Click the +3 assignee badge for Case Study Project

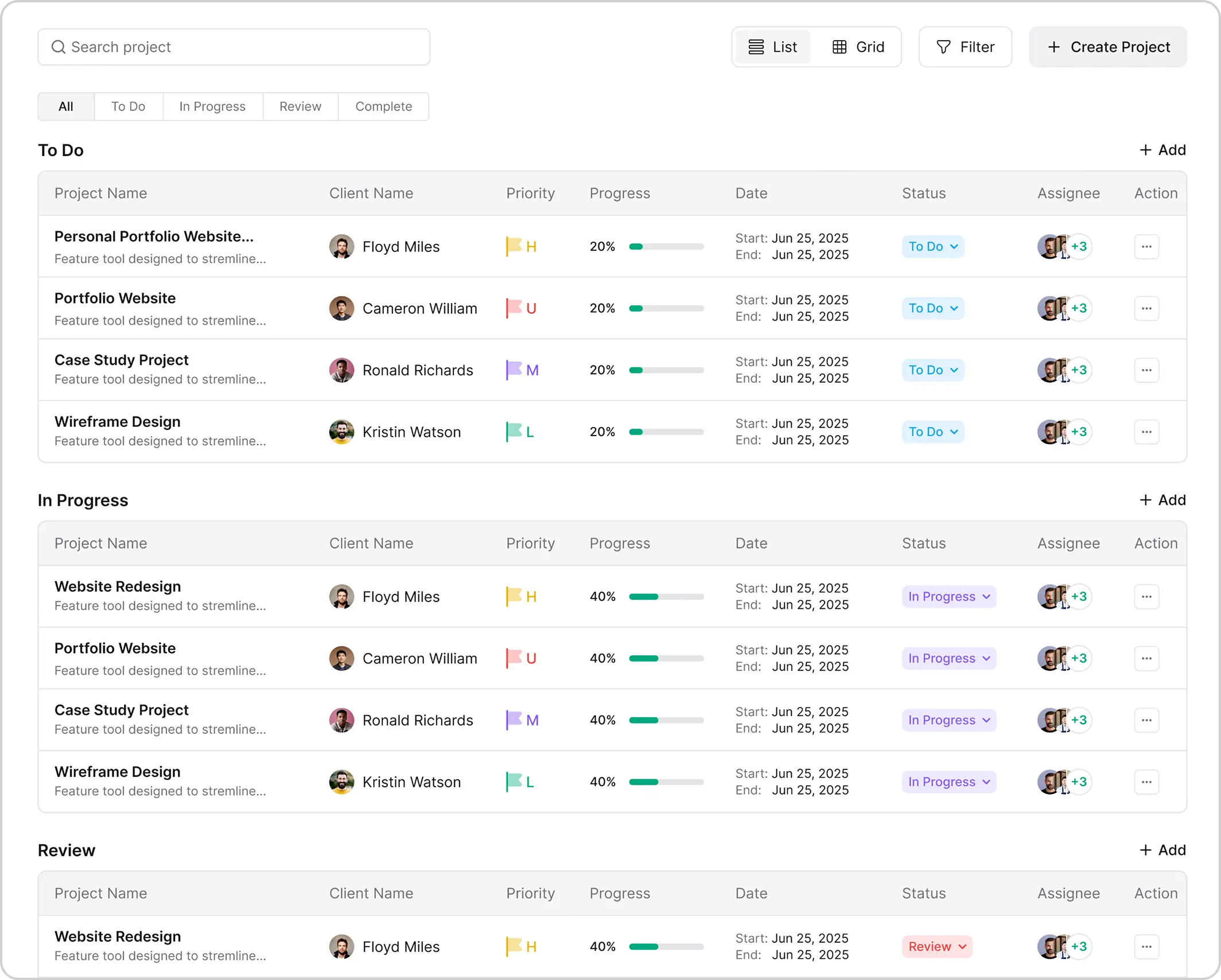[x=1079, y=370]
